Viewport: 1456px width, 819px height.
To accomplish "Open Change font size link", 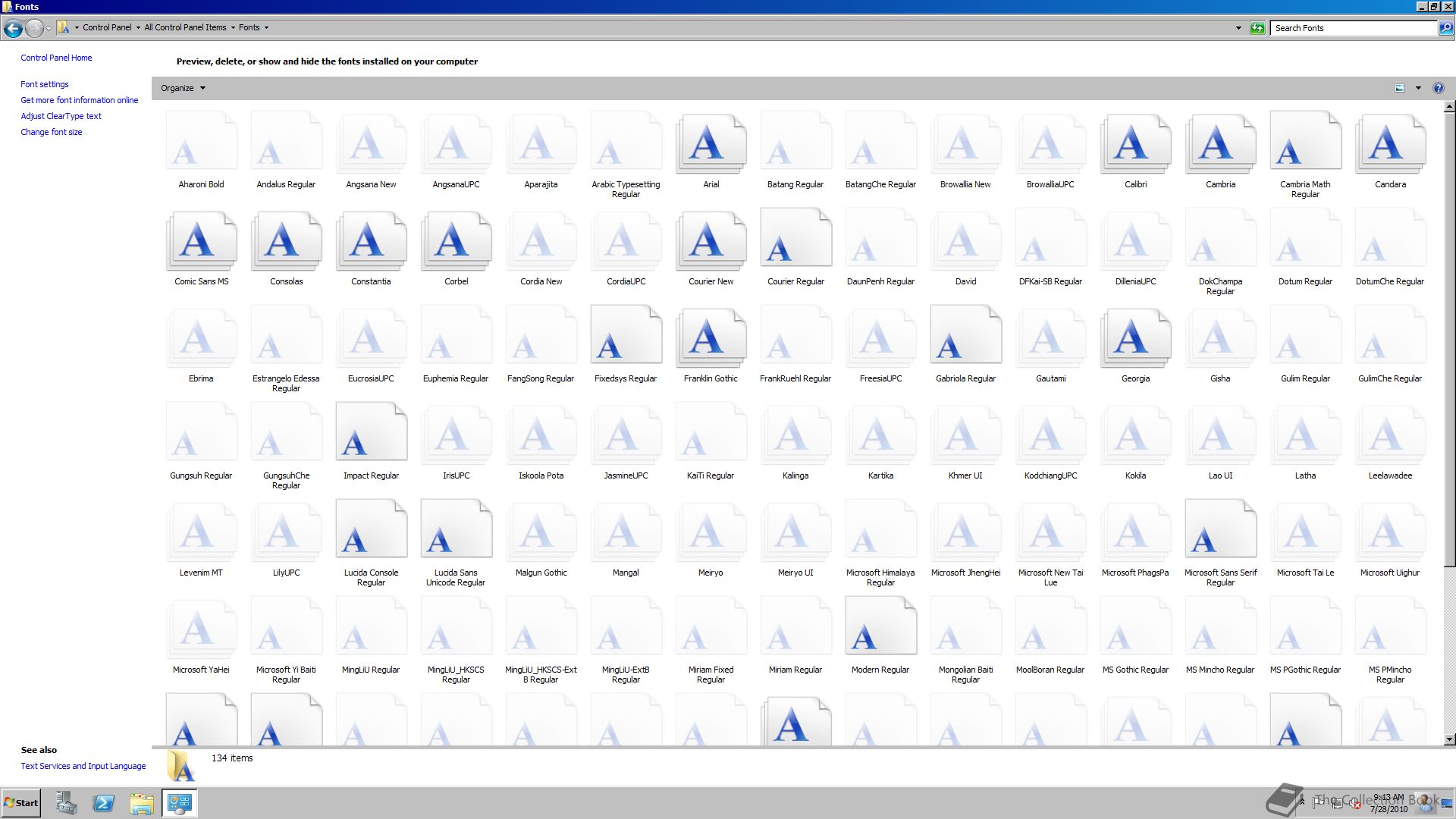I will tap(52, 132).
